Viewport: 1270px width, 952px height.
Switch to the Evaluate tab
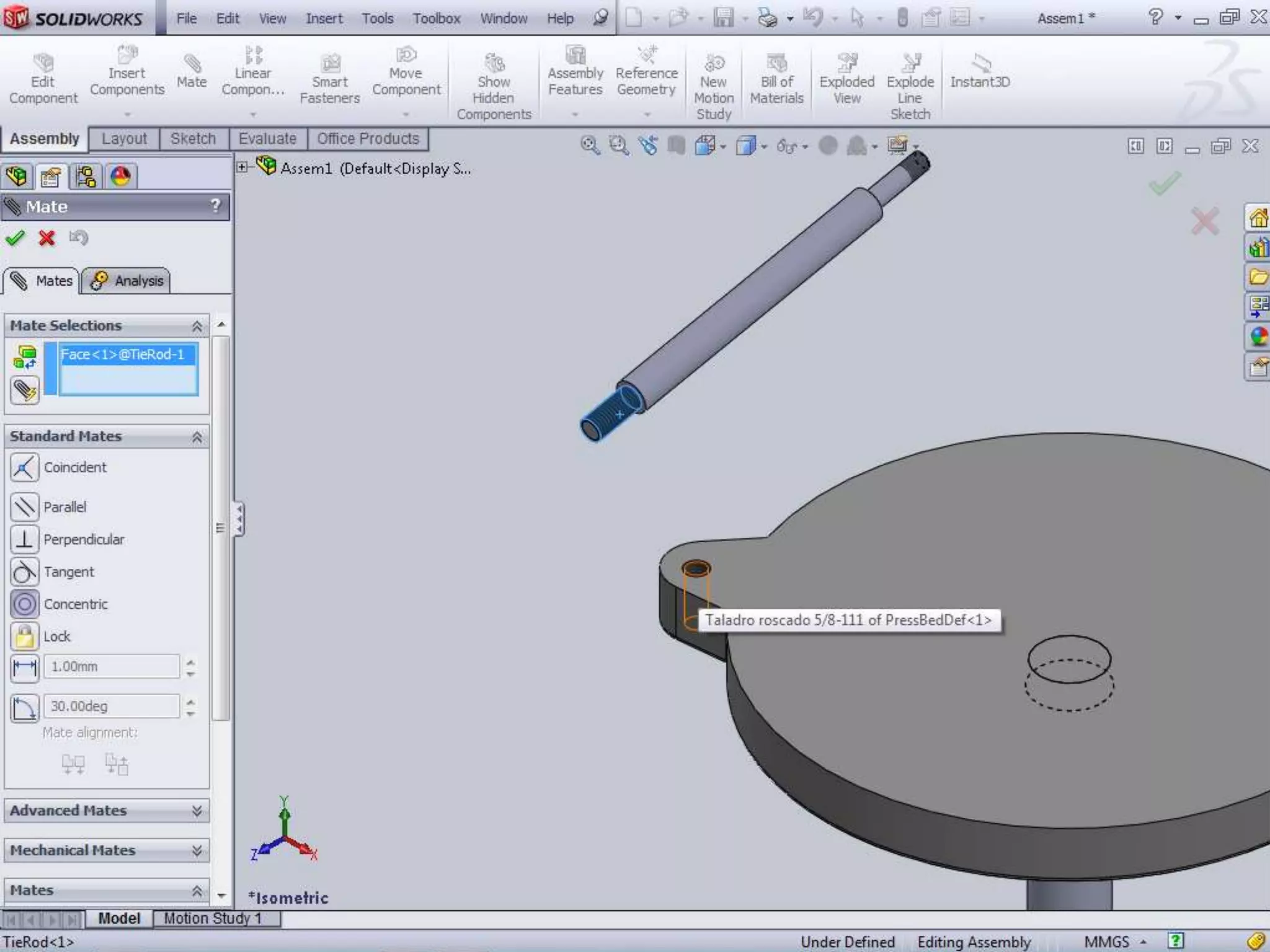[x=267, y=139]
